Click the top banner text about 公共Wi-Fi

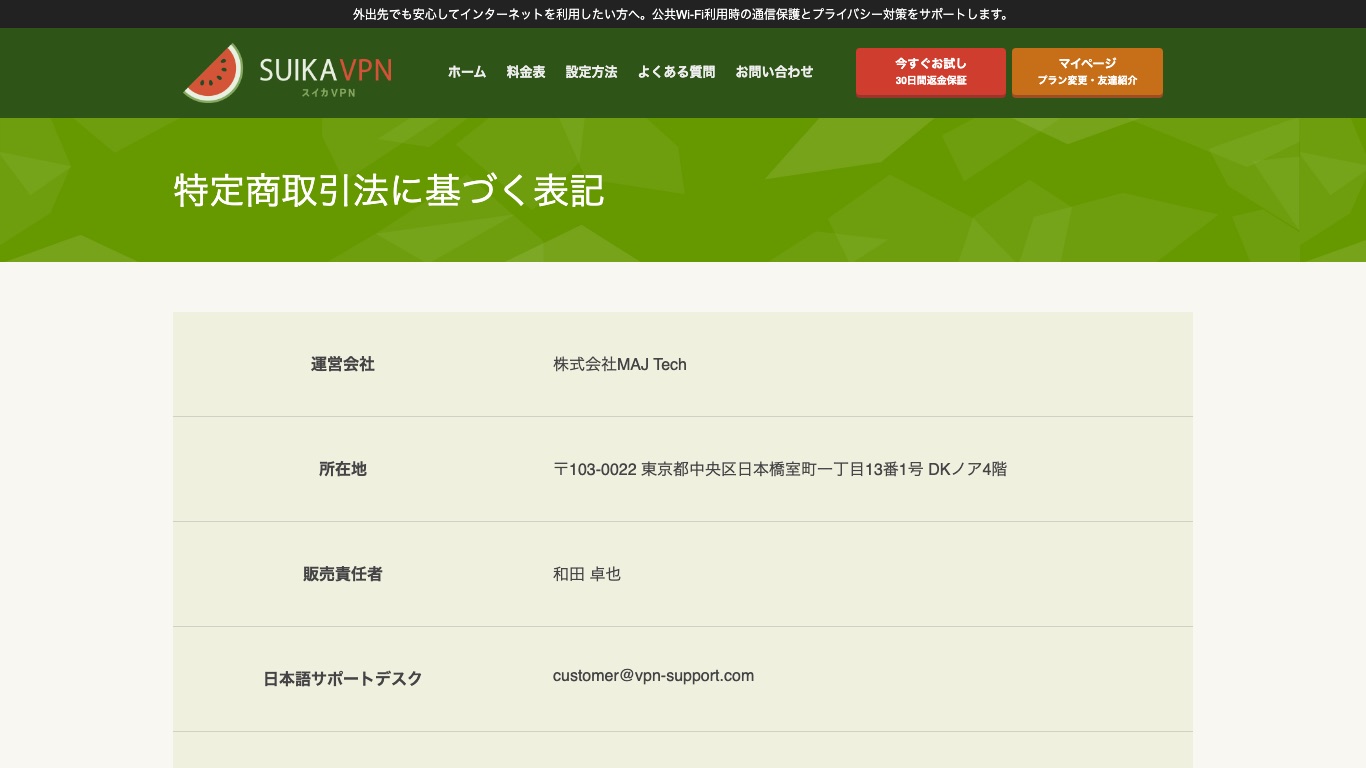click(683, 14)
